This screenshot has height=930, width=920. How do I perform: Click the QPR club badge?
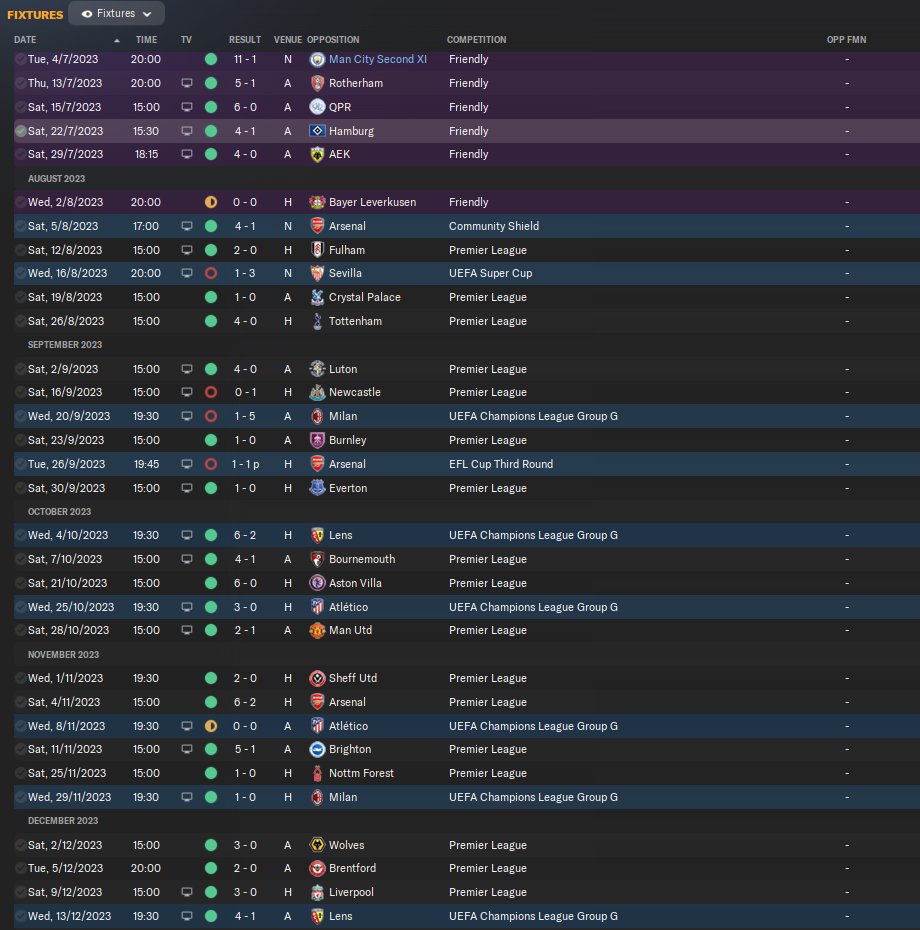(317, 107)
